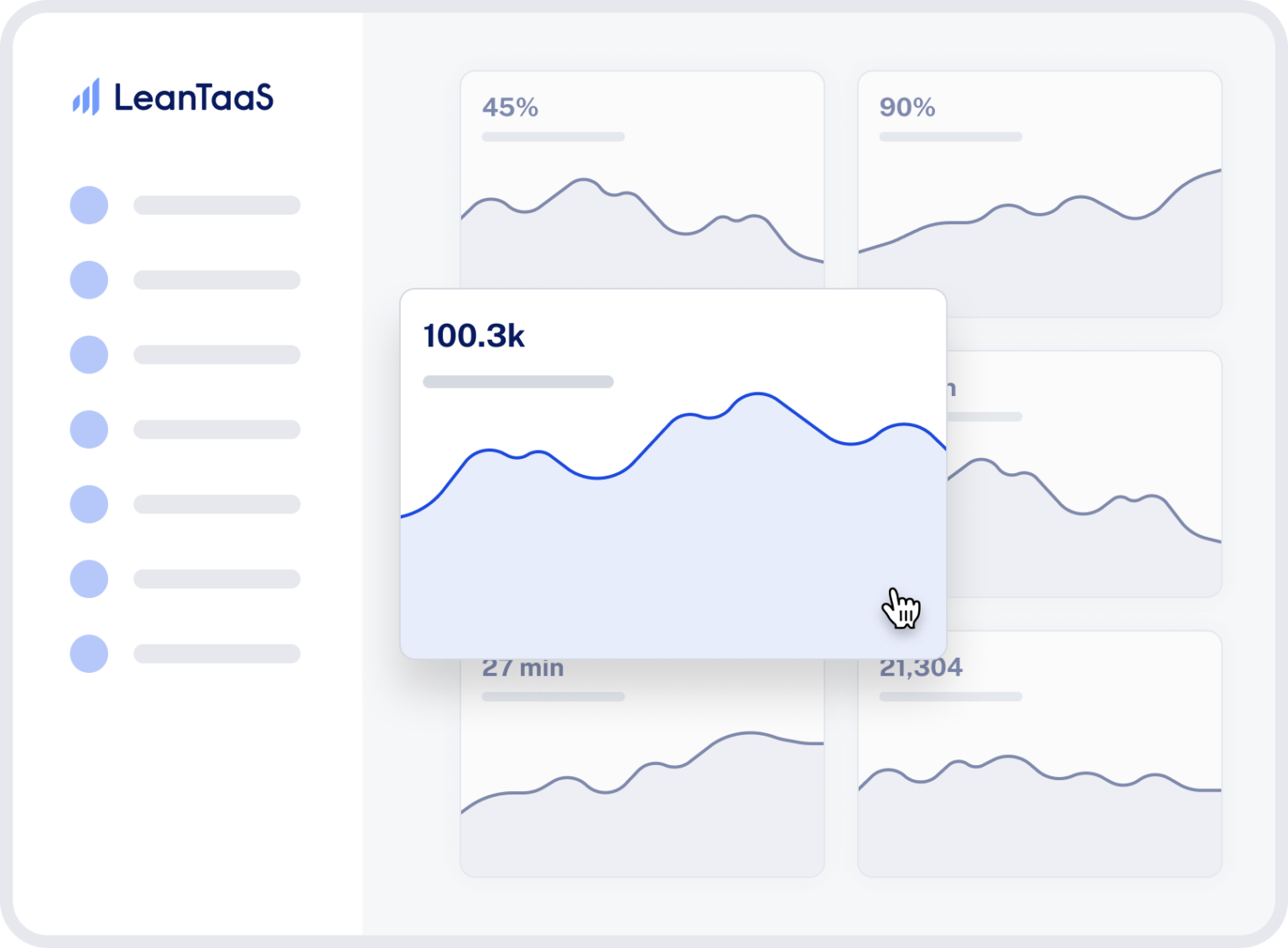Open the 21,304 metric card
The image size is (1288, 948).
[1039, 755]
